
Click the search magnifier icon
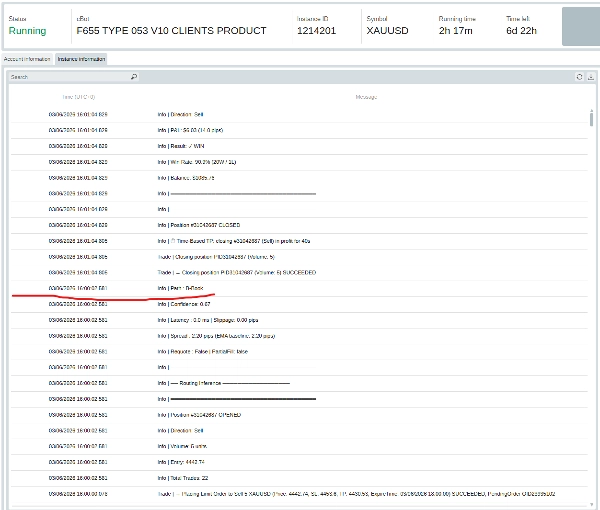pyautogui.click(x=134, y=77)
